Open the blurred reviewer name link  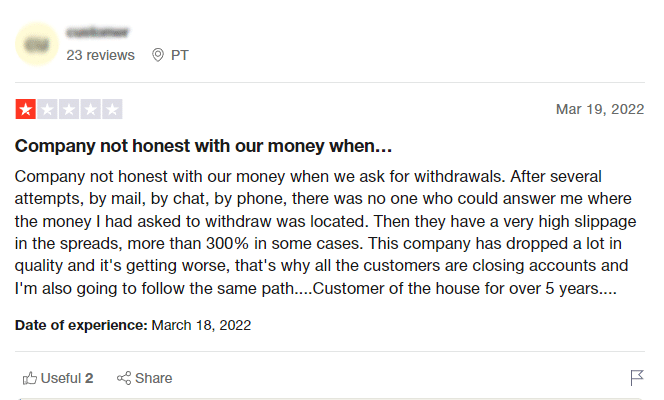[x=97, y=32]
